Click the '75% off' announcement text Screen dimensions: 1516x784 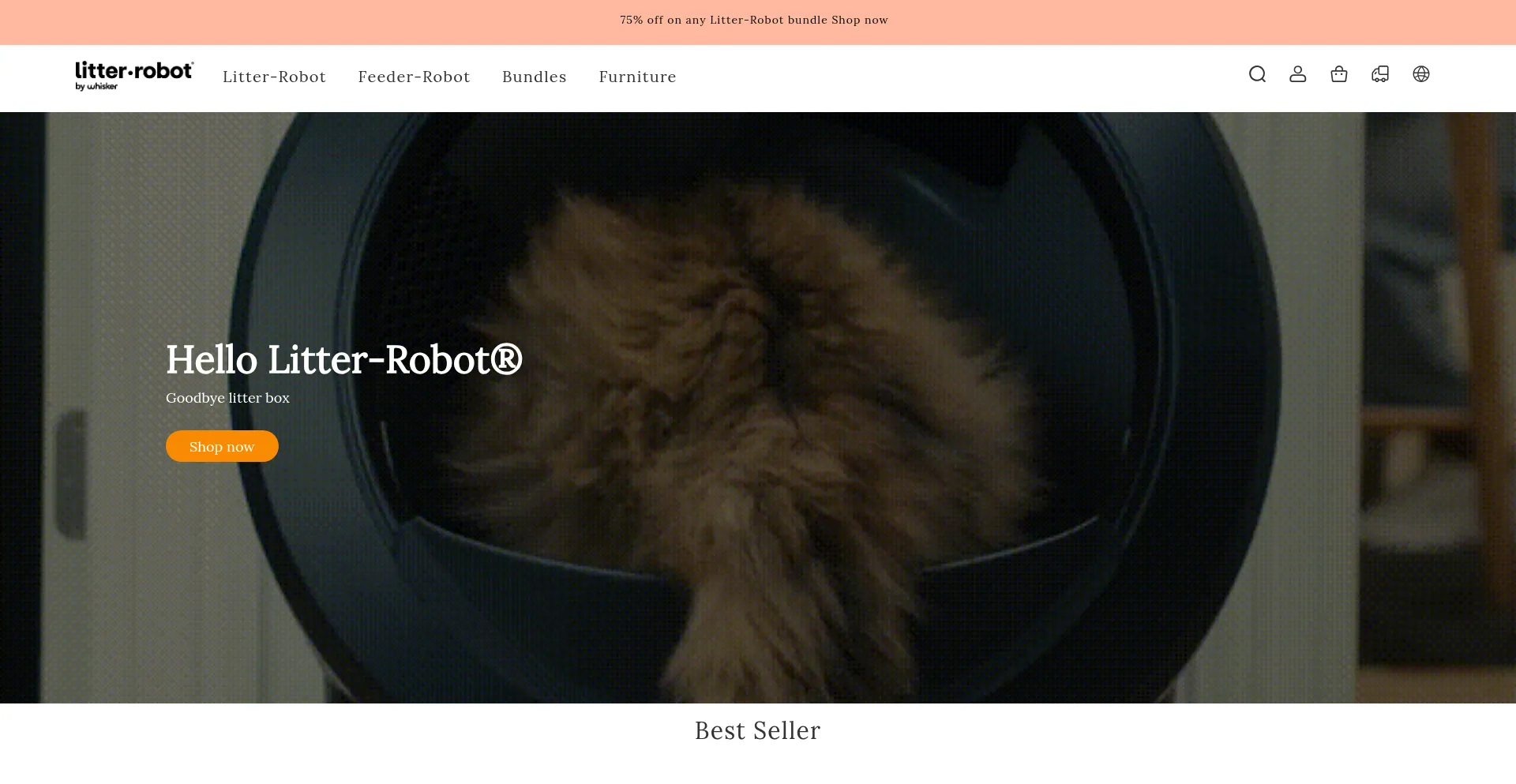722,21
